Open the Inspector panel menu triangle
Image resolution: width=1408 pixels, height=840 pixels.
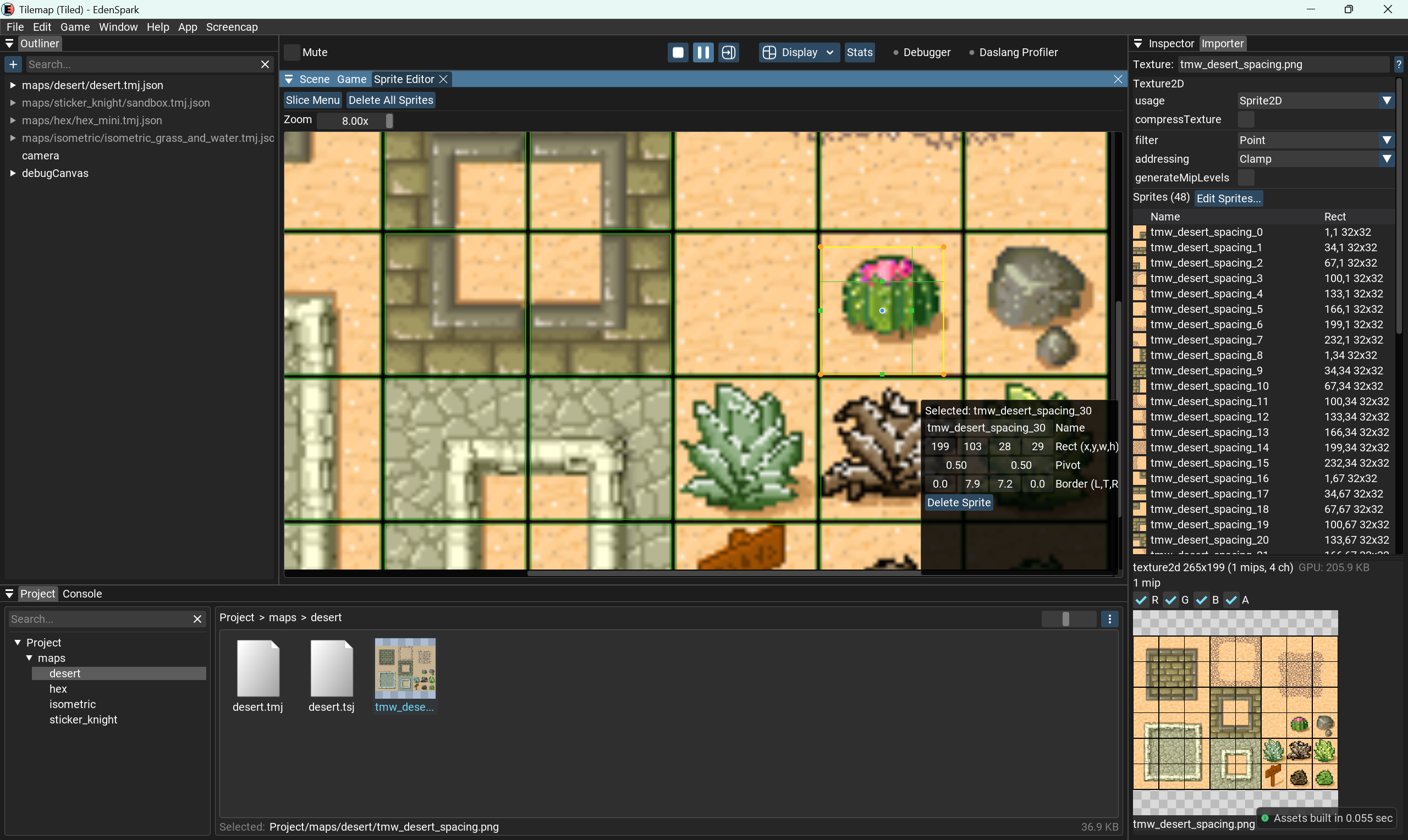pyautogui.click(x=1138, y=43)
